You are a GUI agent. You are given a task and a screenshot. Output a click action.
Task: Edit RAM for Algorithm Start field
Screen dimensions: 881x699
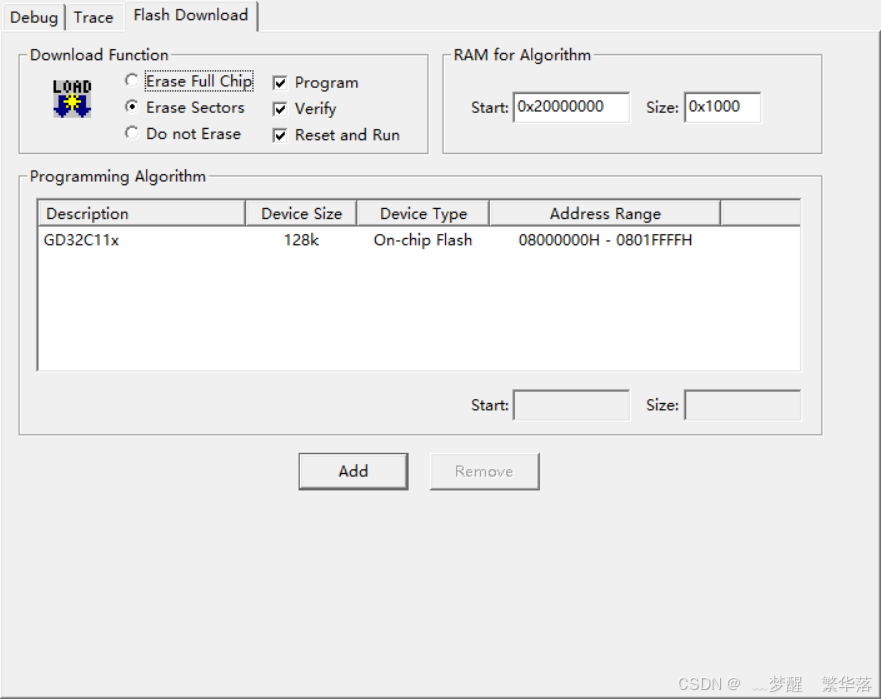point(571,107)
